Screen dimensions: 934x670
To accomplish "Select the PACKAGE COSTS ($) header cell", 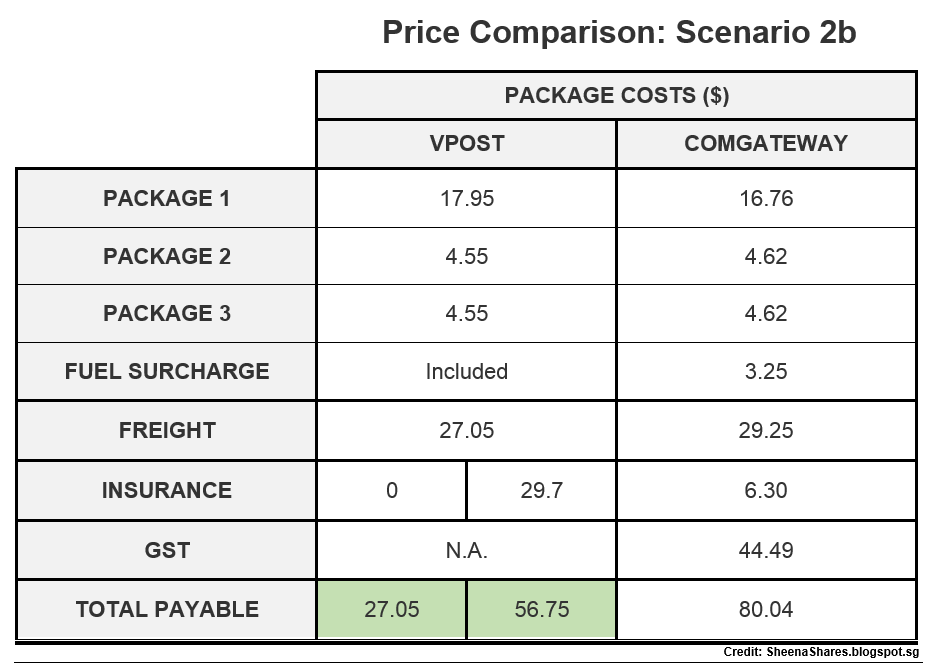I will point(617,95).
